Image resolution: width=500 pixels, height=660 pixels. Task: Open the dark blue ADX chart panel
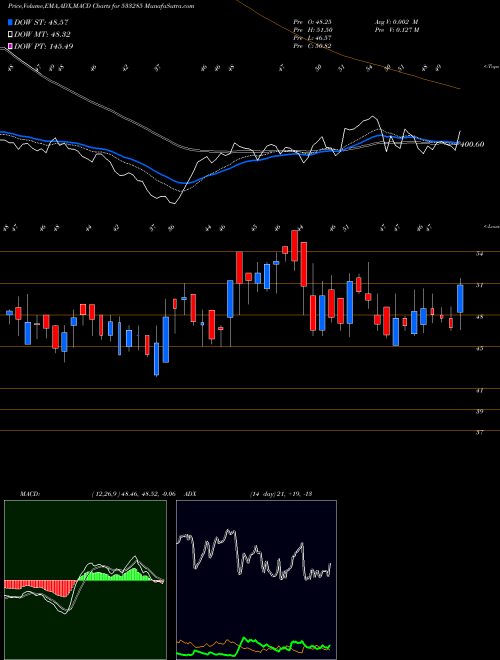256,580
